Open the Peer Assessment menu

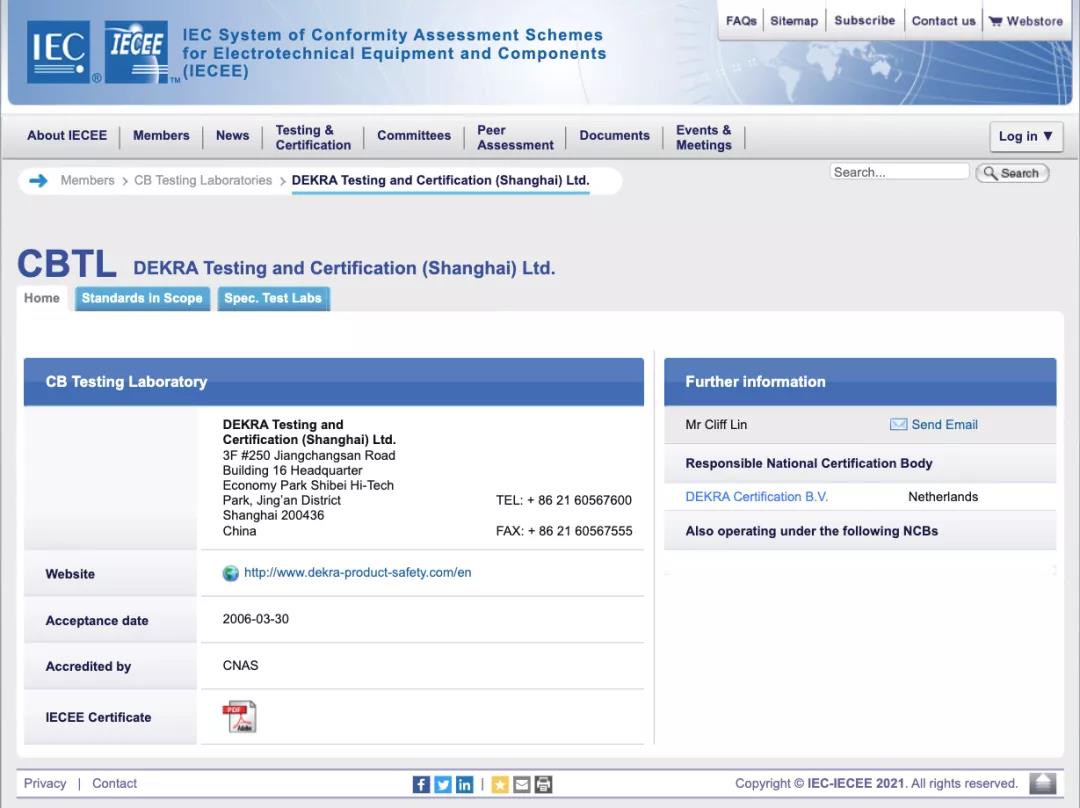pyautogui.click(x=515, y=137)
